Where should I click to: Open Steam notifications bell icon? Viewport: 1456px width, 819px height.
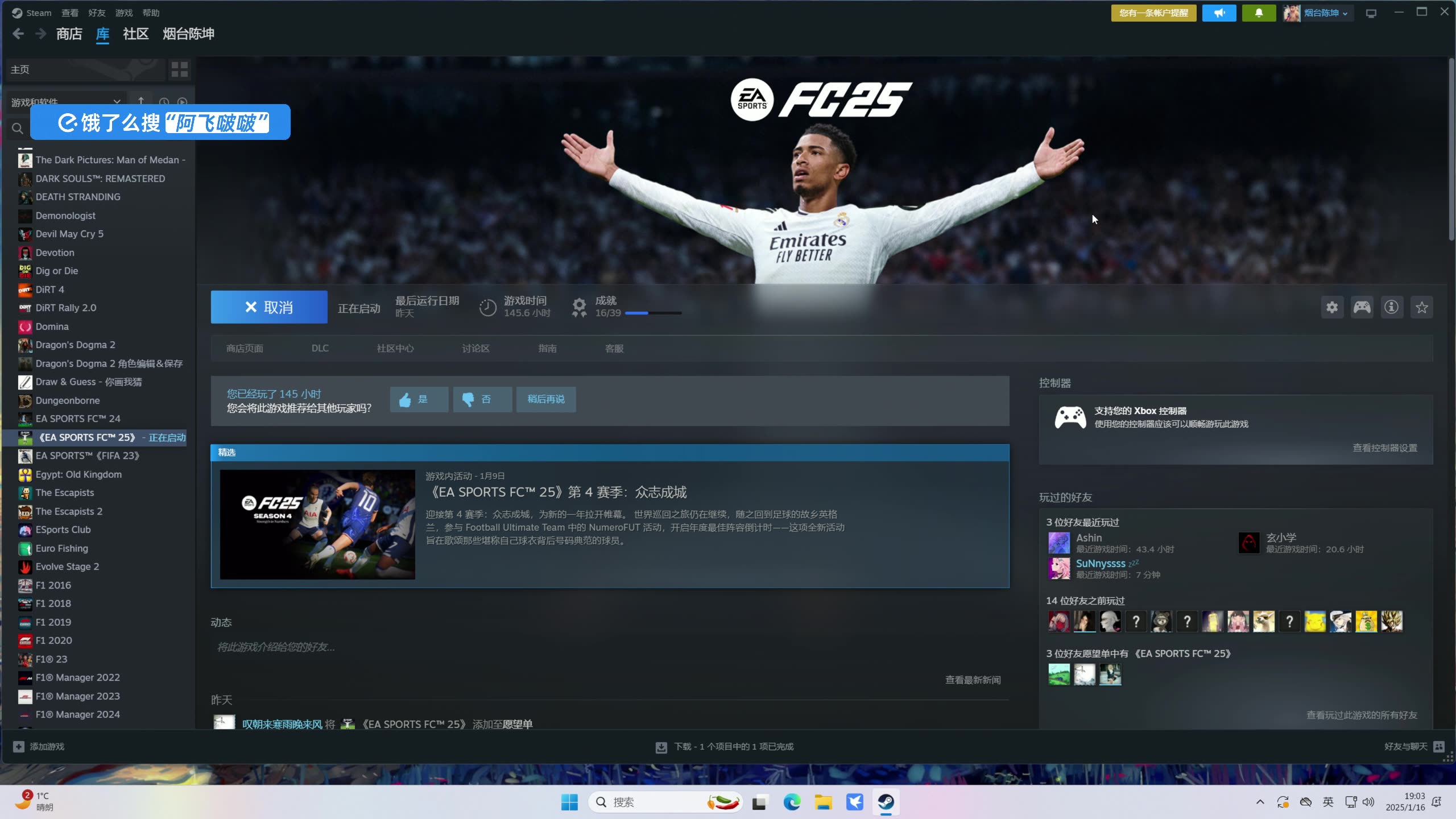coord(1258,13)
